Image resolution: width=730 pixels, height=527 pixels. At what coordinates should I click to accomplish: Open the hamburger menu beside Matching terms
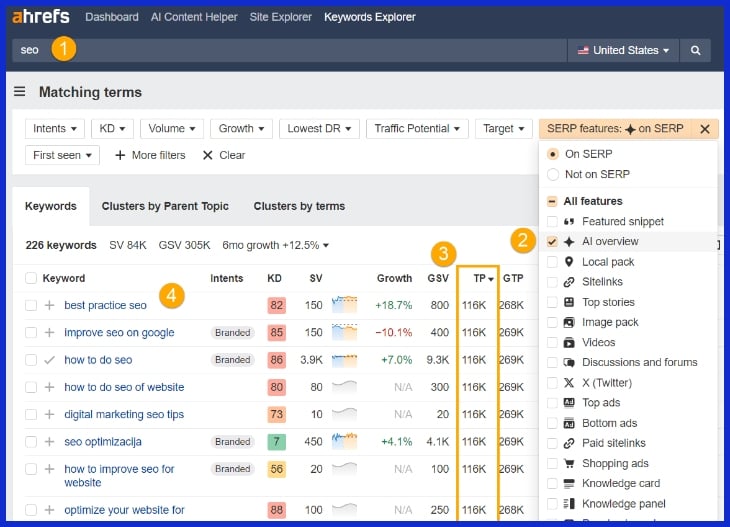(x=19, y=92)
